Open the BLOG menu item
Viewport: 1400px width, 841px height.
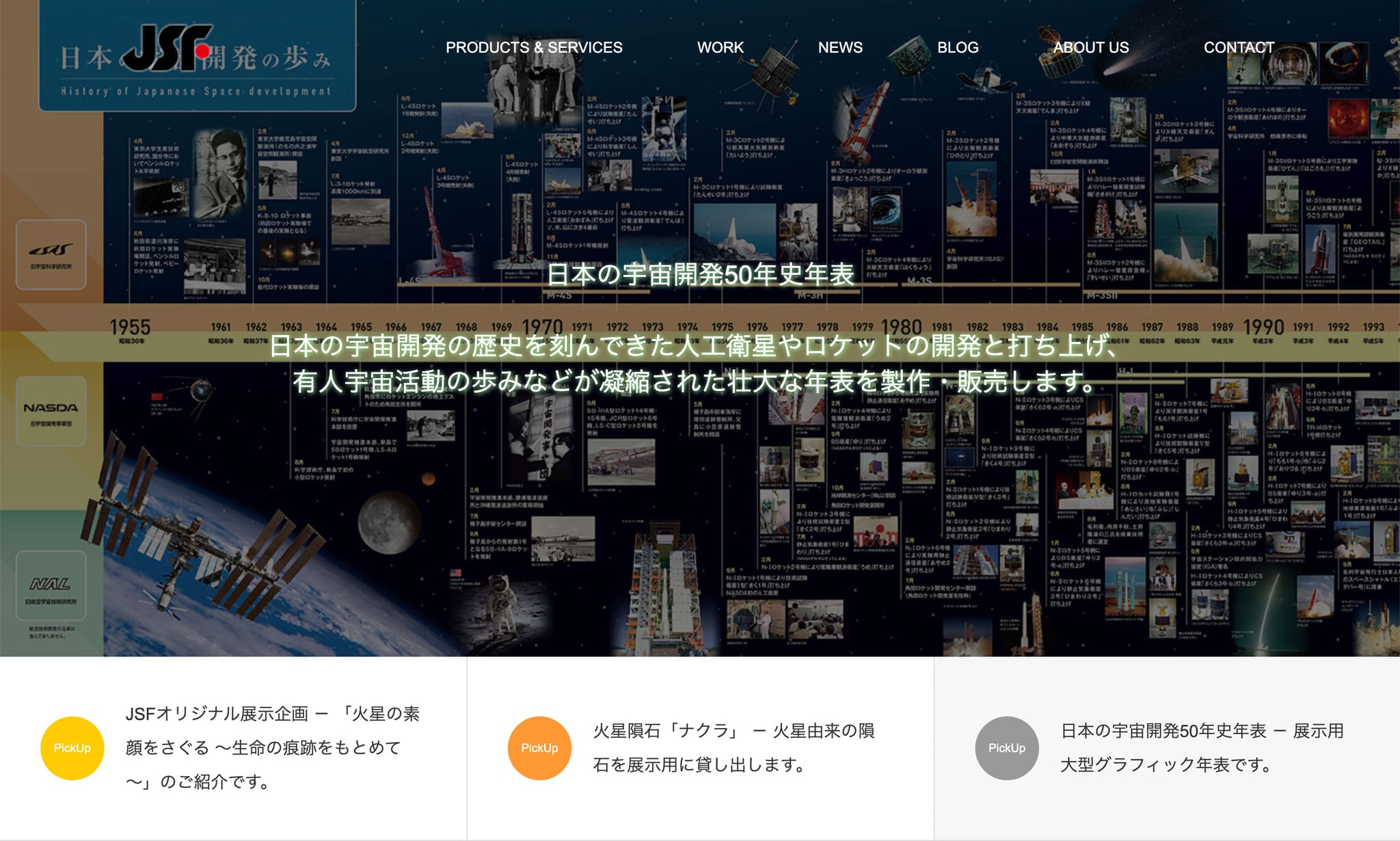pos(958,47)
